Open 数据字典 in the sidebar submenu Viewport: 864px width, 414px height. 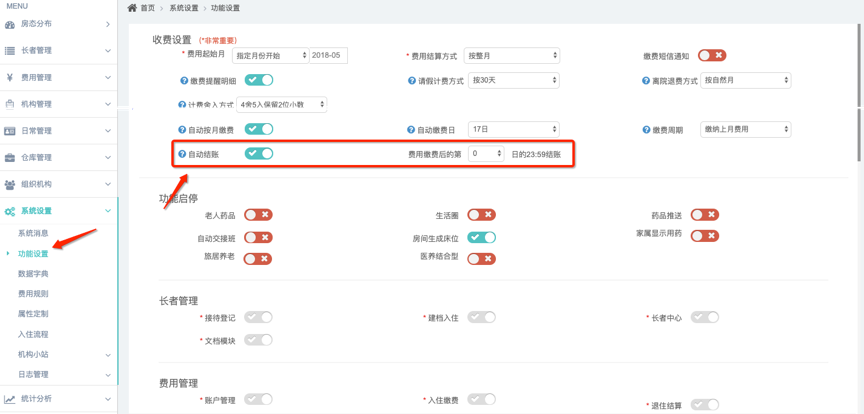coord(33,273)
